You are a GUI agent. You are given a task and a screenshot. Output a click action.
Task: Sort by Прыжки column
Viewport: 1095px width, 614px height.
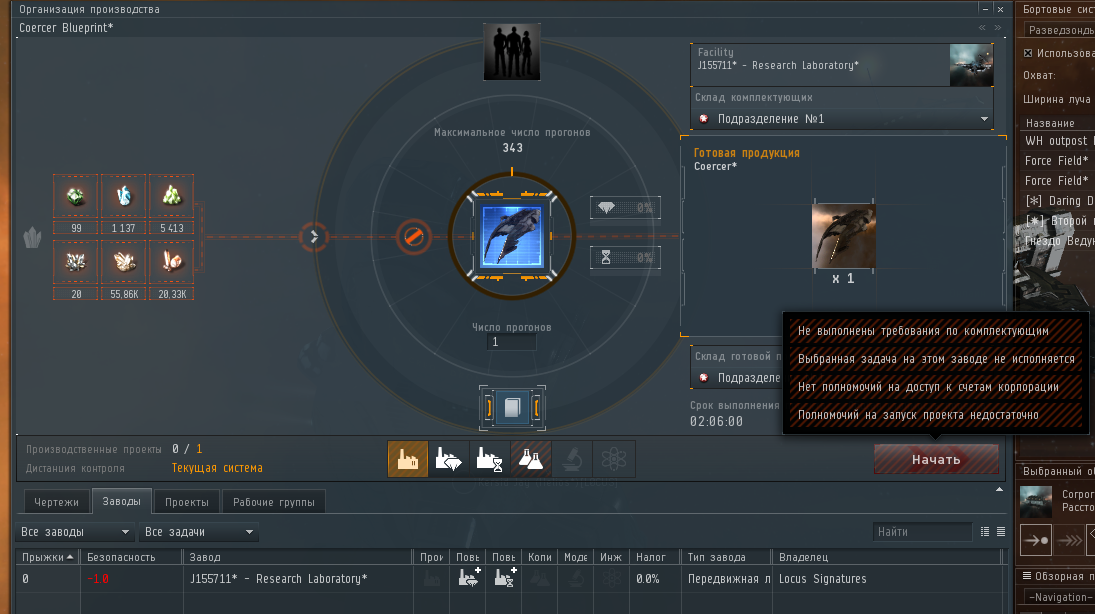coord(47,557)
